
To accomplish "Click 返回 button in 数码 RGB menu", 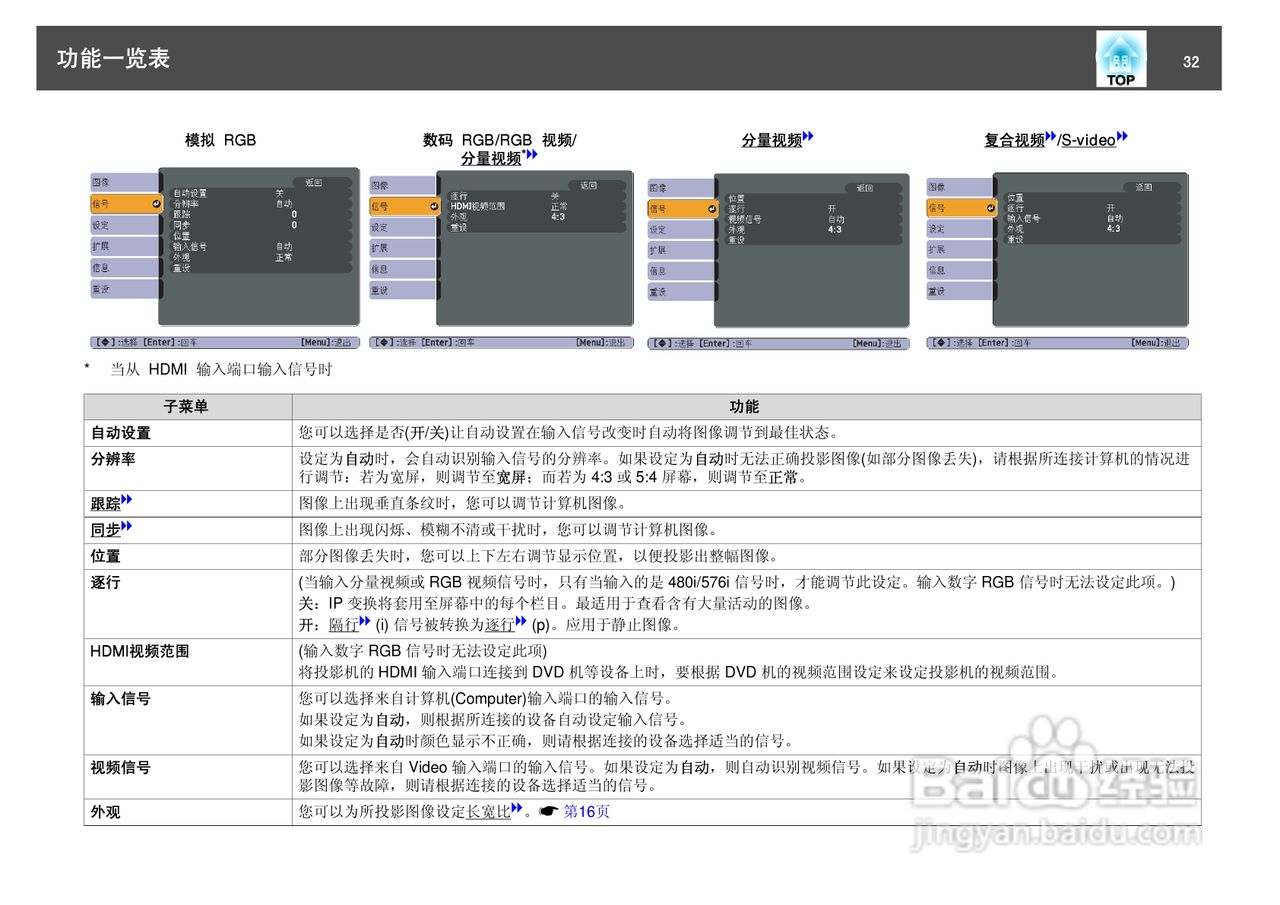I will pyautogui.click(x=597, y=185).
